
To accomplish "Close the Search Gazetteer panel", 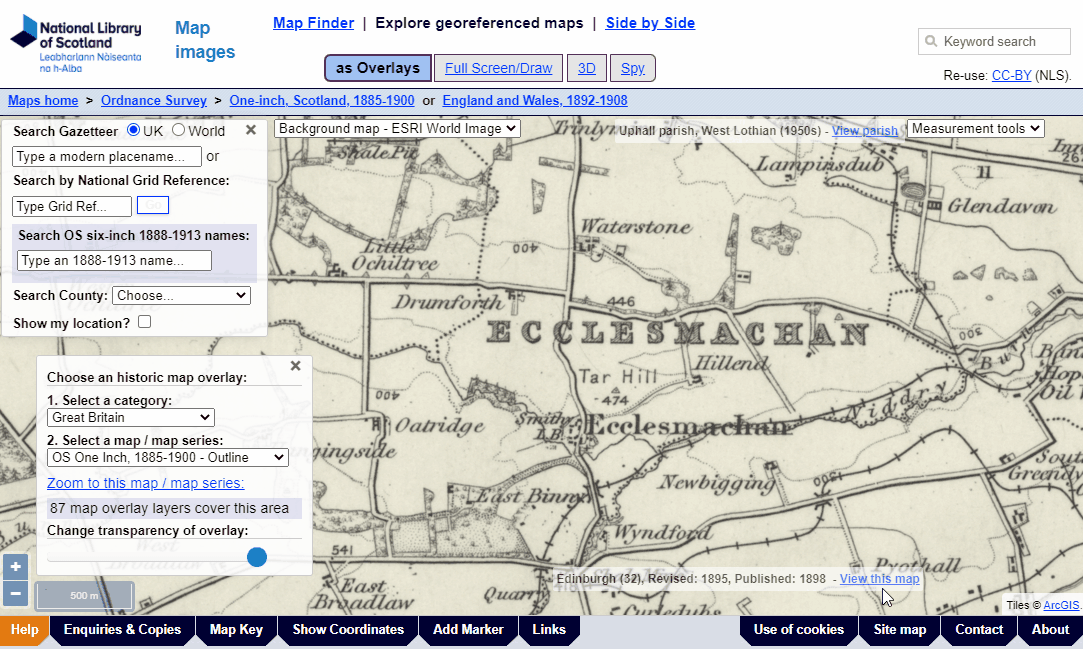I will click(251, 130).
